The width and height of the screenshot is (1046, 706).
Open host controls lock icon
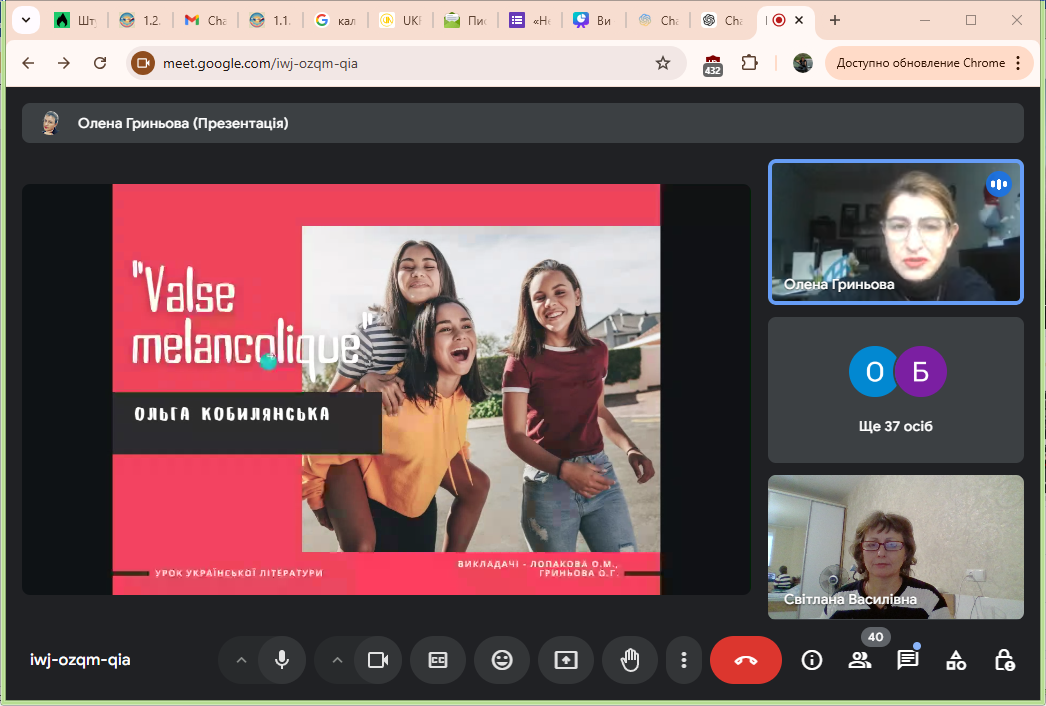point(1004,660)
